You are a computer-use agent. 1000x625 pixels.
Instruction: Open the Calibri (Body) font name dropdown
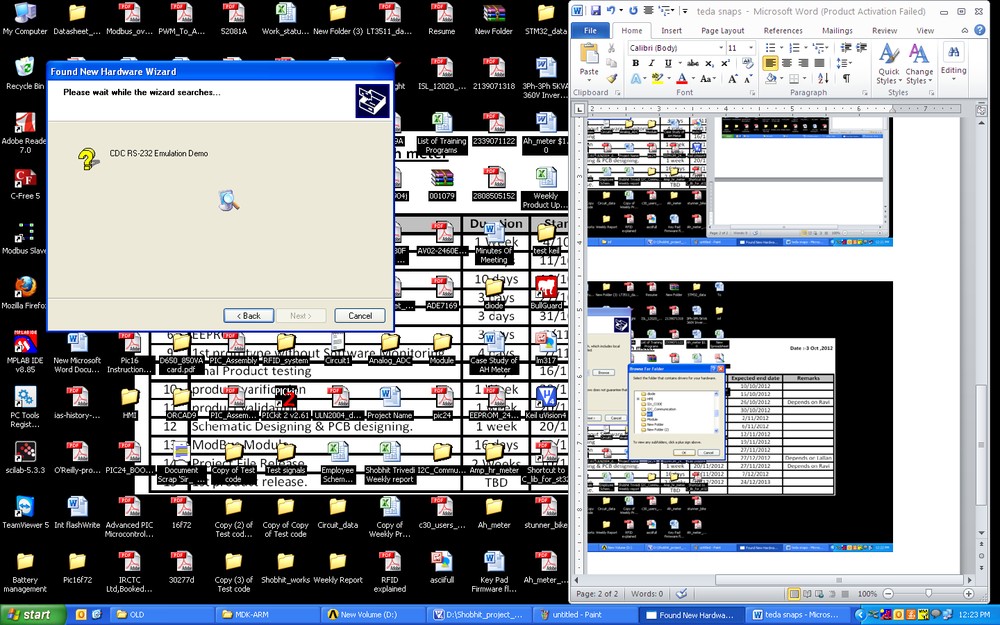[721, 48]
